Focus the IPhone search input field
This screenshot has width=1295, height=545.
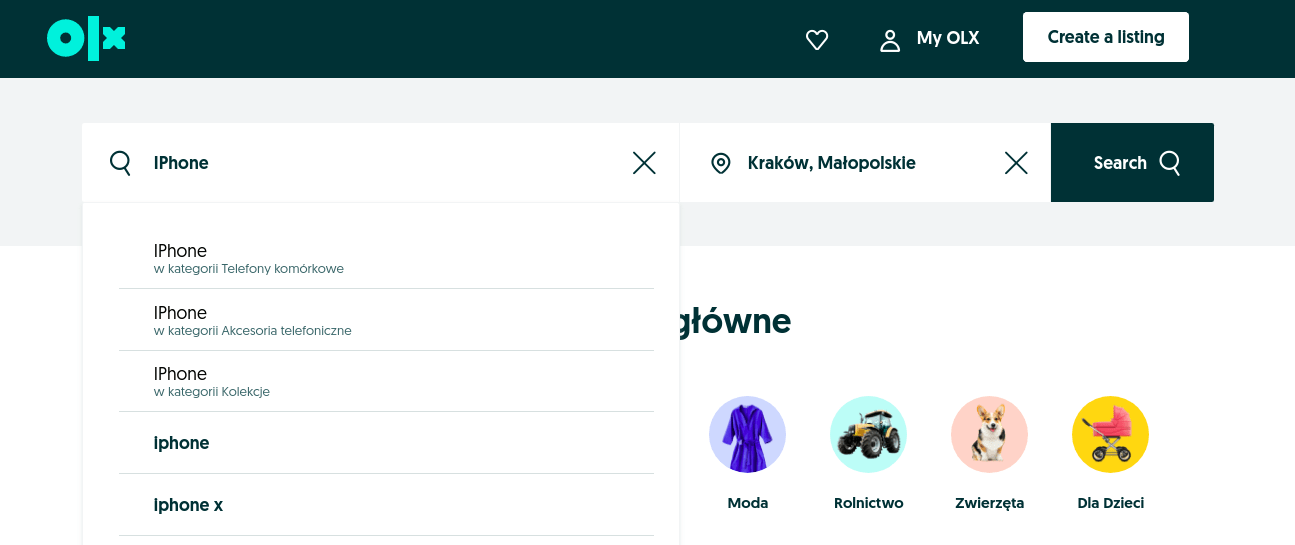(380, 163)
